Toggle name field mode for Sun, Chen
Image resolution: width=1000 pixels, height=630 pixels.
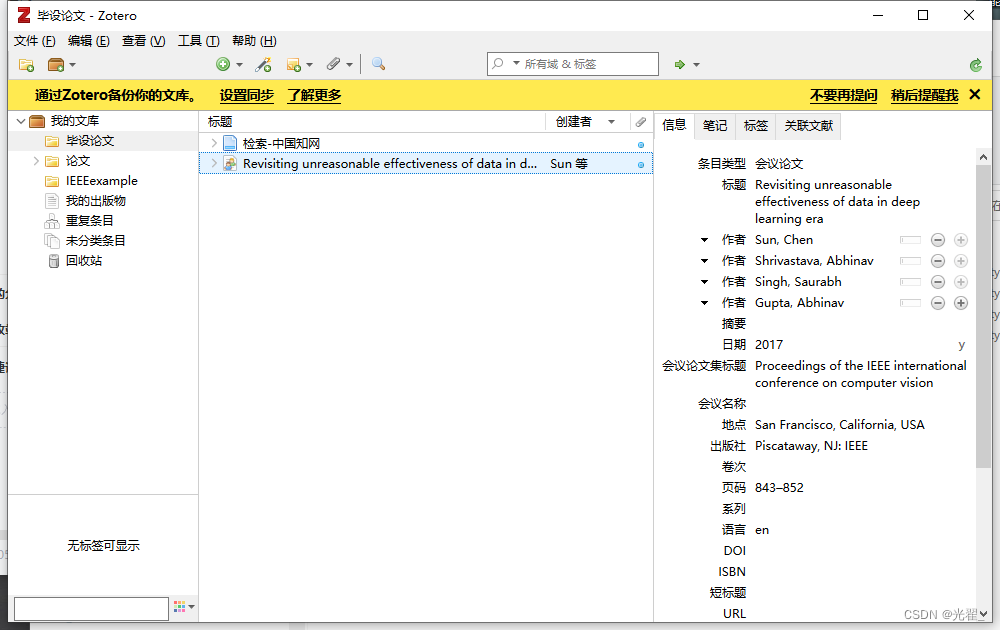coord(910,240)
